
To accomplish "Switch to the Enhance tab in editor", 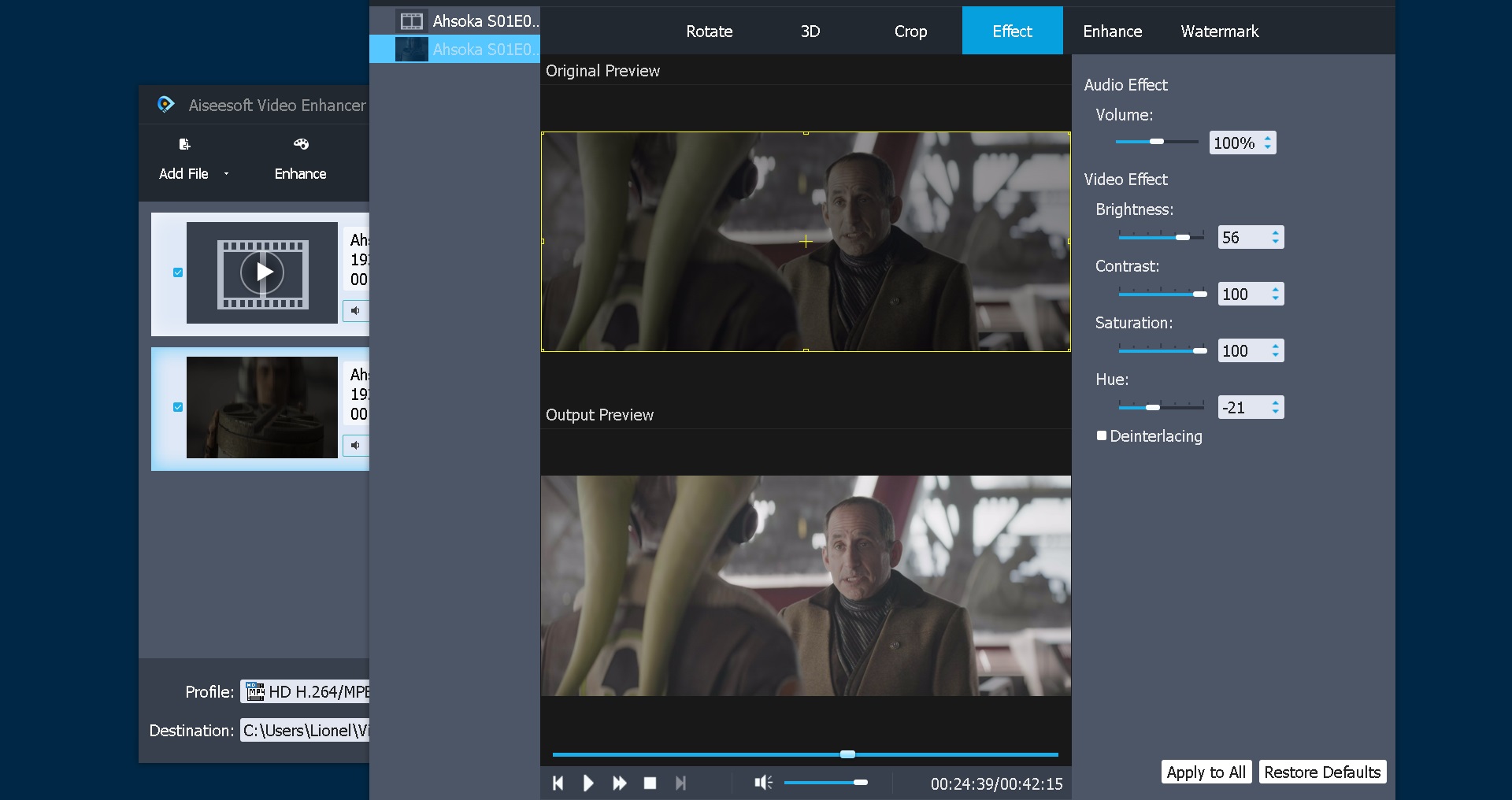I will [1113, 31].
